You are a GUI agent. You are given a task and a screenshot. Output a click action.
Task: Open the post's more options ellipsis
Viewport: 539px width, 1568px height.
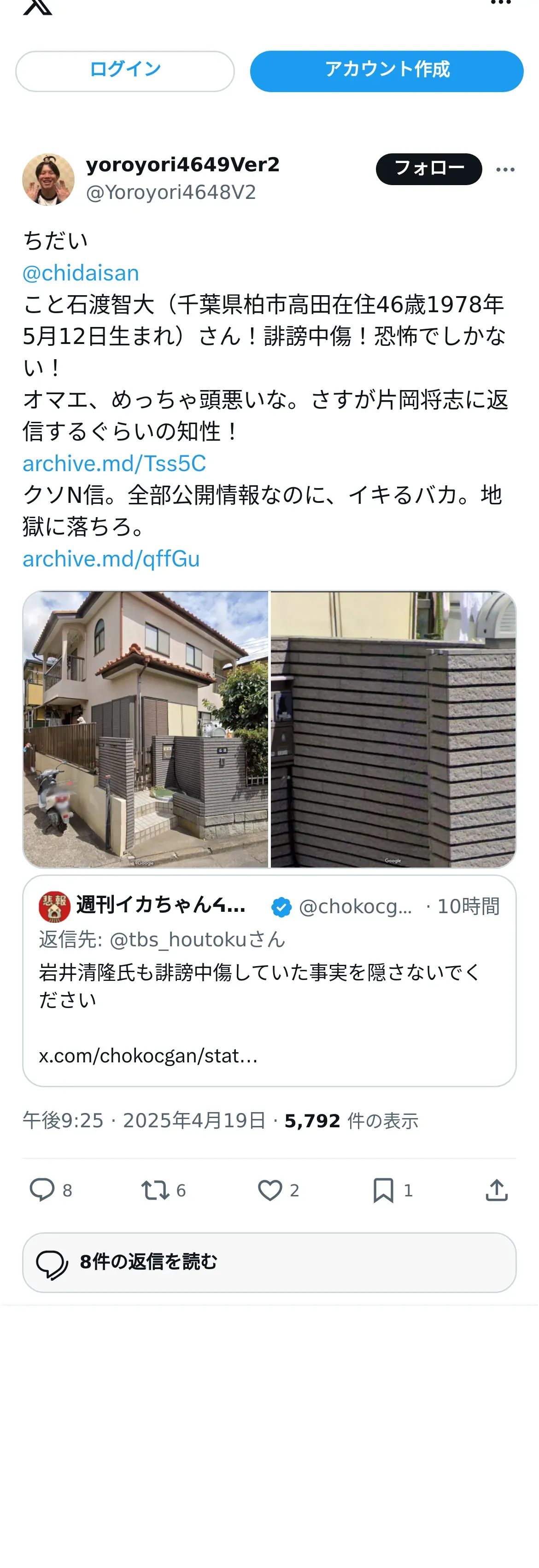(505, 169)
